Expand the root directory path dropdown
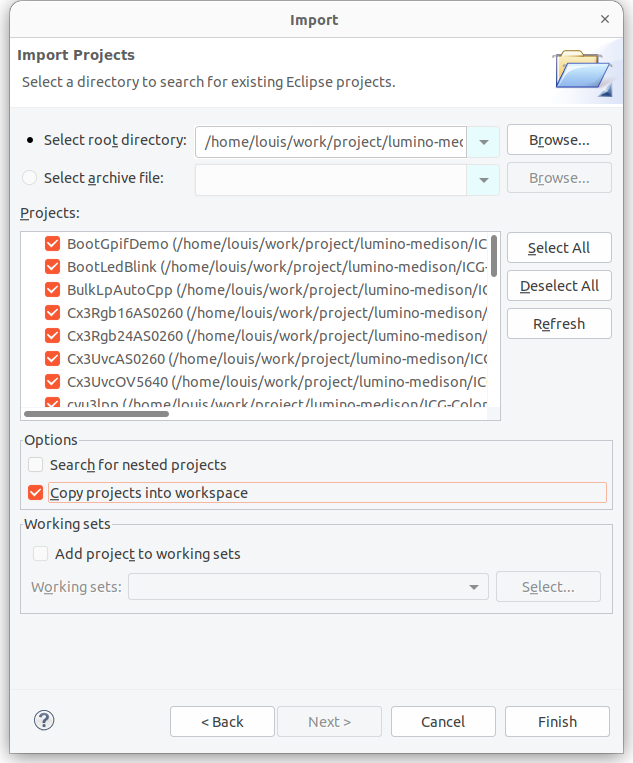 484,142
